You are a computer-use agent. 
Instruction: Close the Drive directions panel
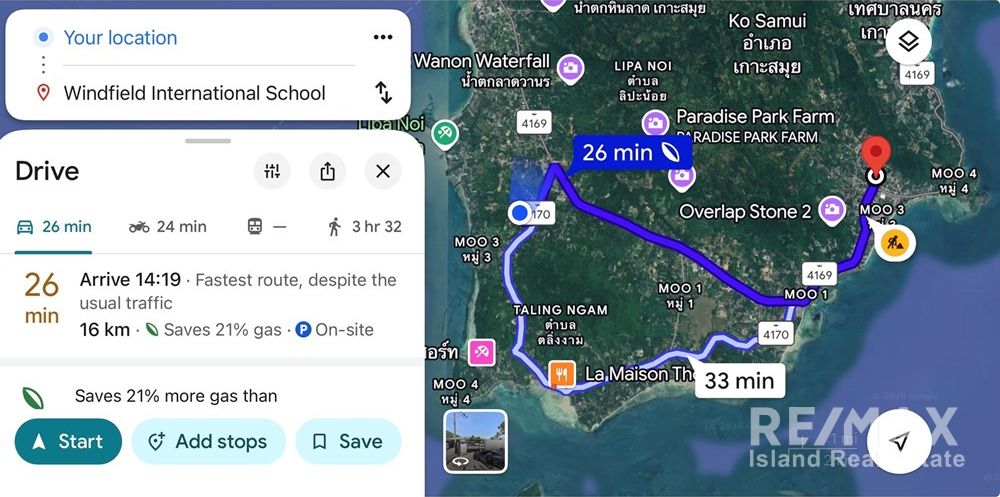click(383, 171)
